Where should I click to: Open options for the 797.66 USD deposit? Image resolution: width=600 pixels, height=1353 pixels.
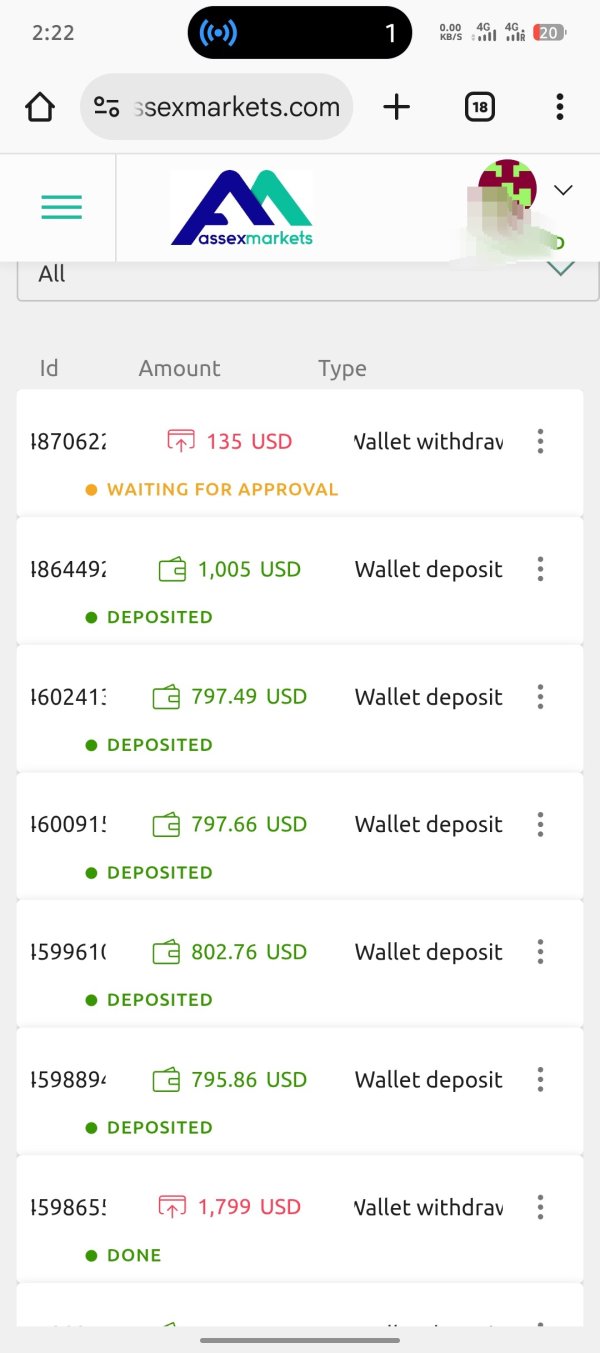(x=540, y=824)
